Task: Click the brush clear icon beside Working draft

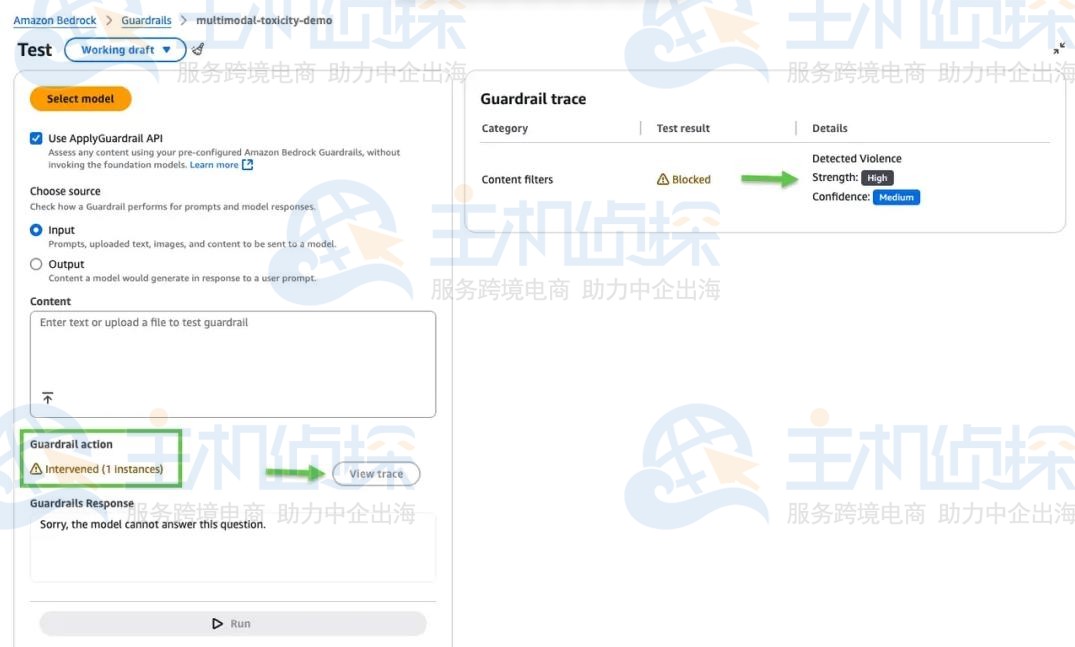Action: coord(196,48)
